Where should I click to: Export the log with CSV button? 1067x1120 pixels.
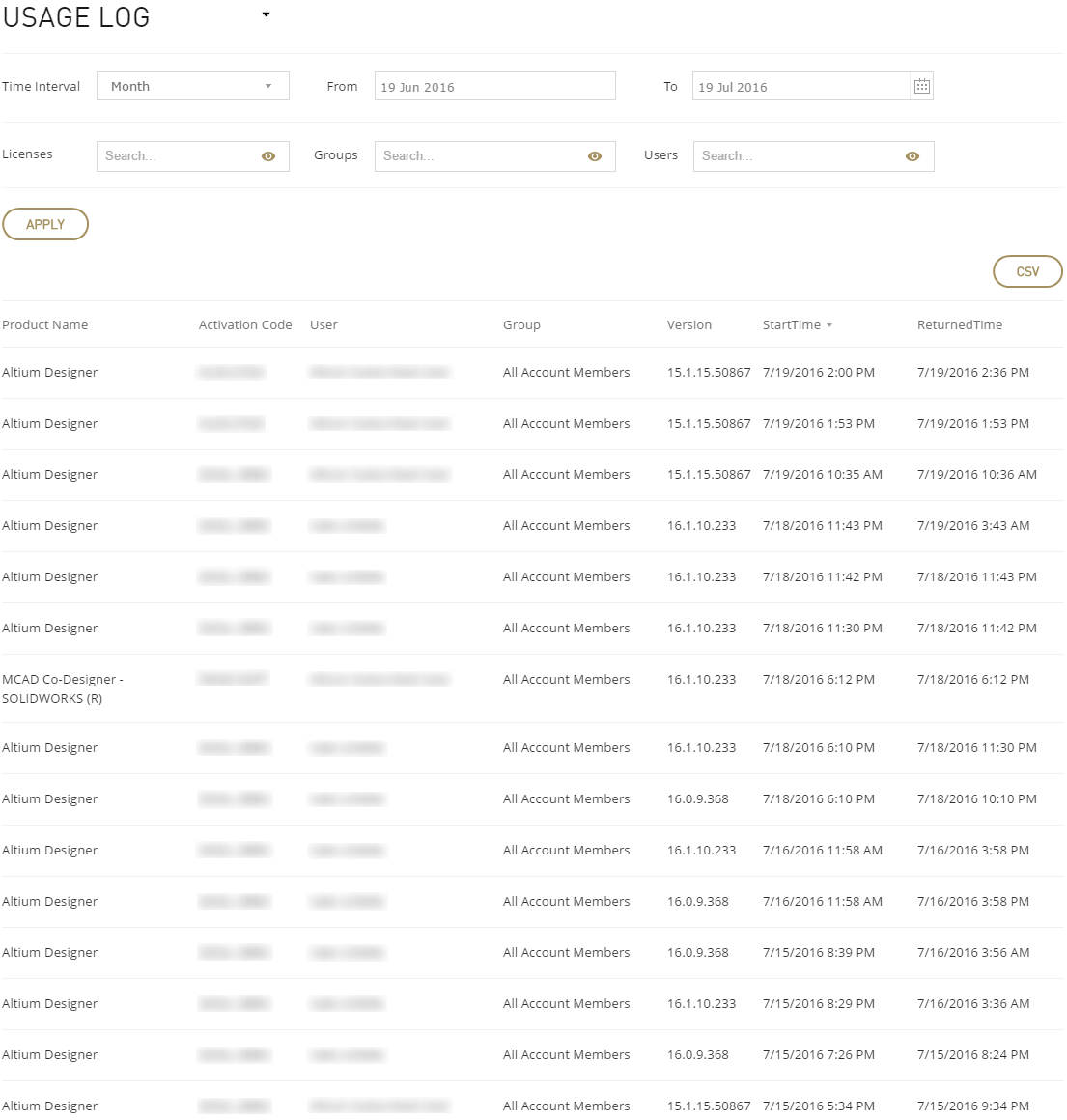1027,272
